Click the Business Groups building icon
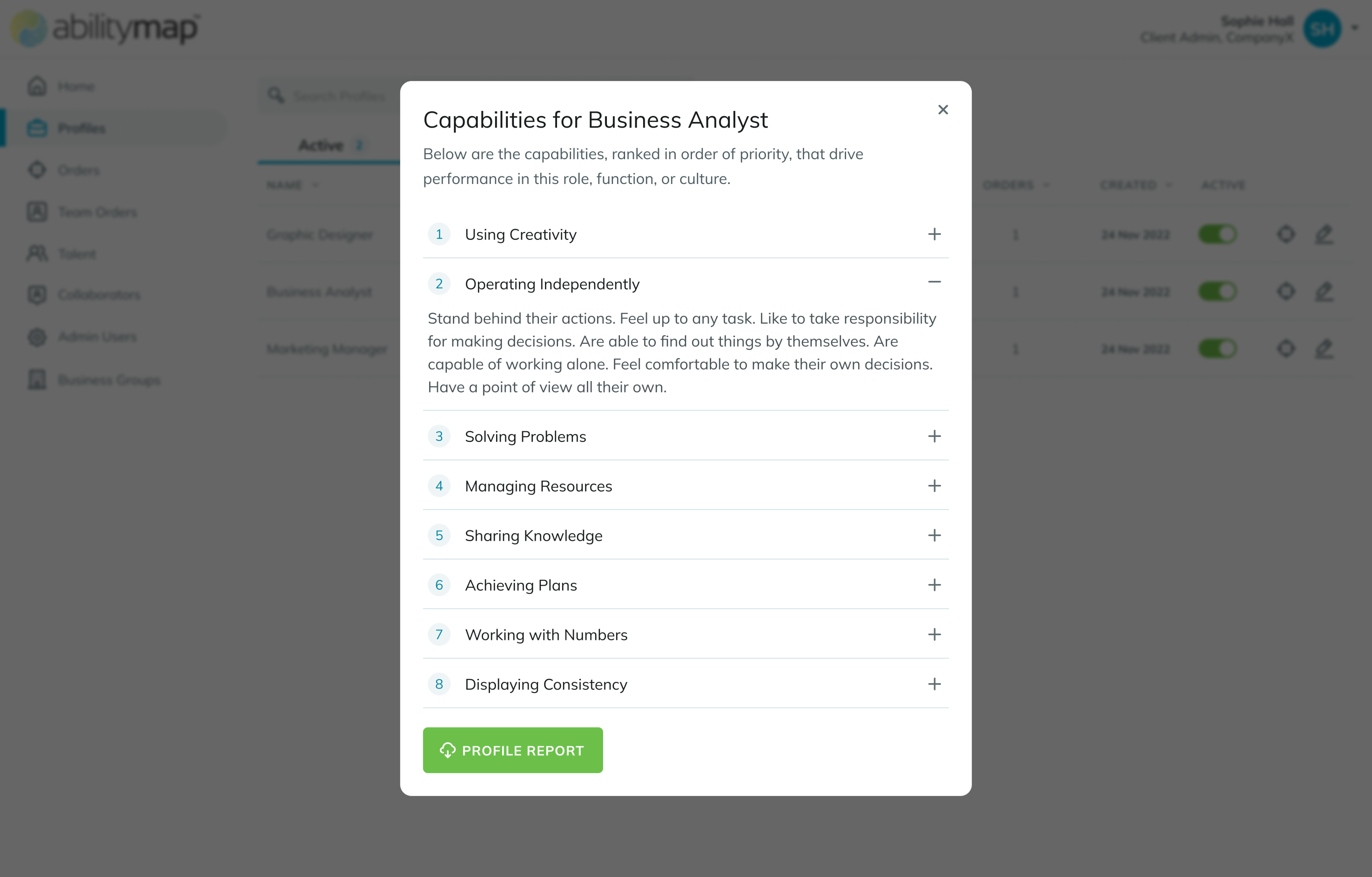 [x=38, y=380]
